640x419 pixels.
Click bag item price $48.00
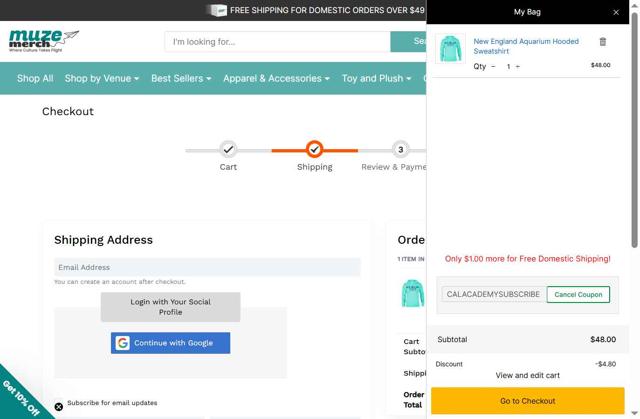[x=600, y=65]
